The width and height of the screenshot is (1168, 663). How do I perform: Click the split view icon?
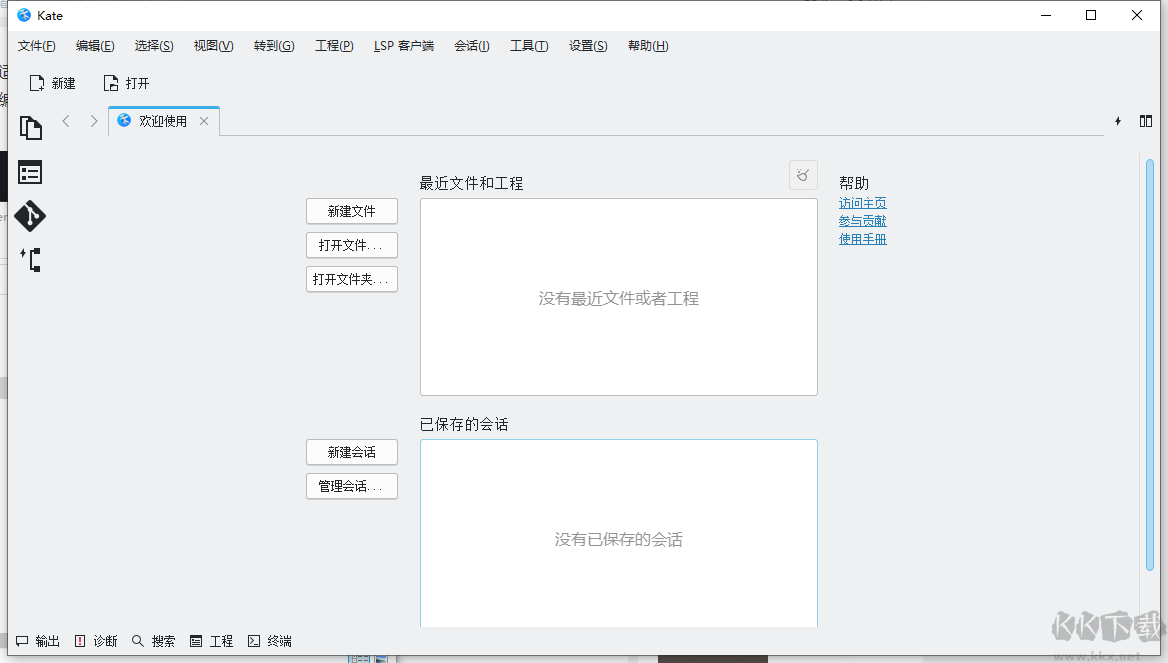click(1146, 121)
